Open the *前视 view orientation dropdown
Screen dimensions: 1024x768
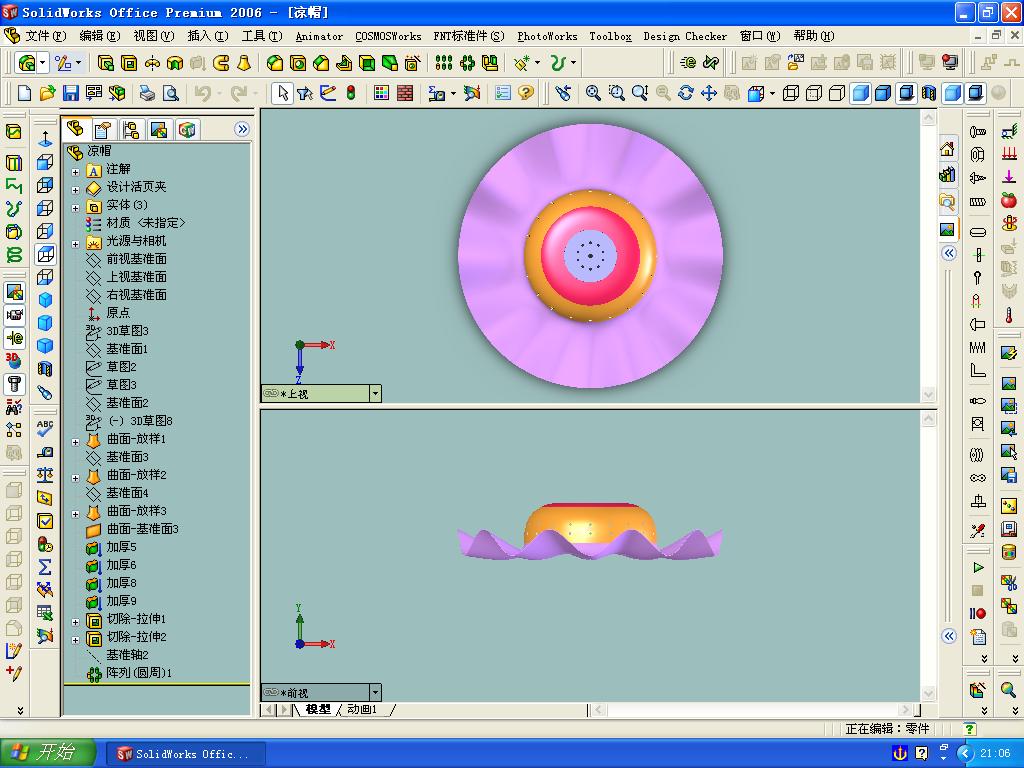(x=376, y=692)
